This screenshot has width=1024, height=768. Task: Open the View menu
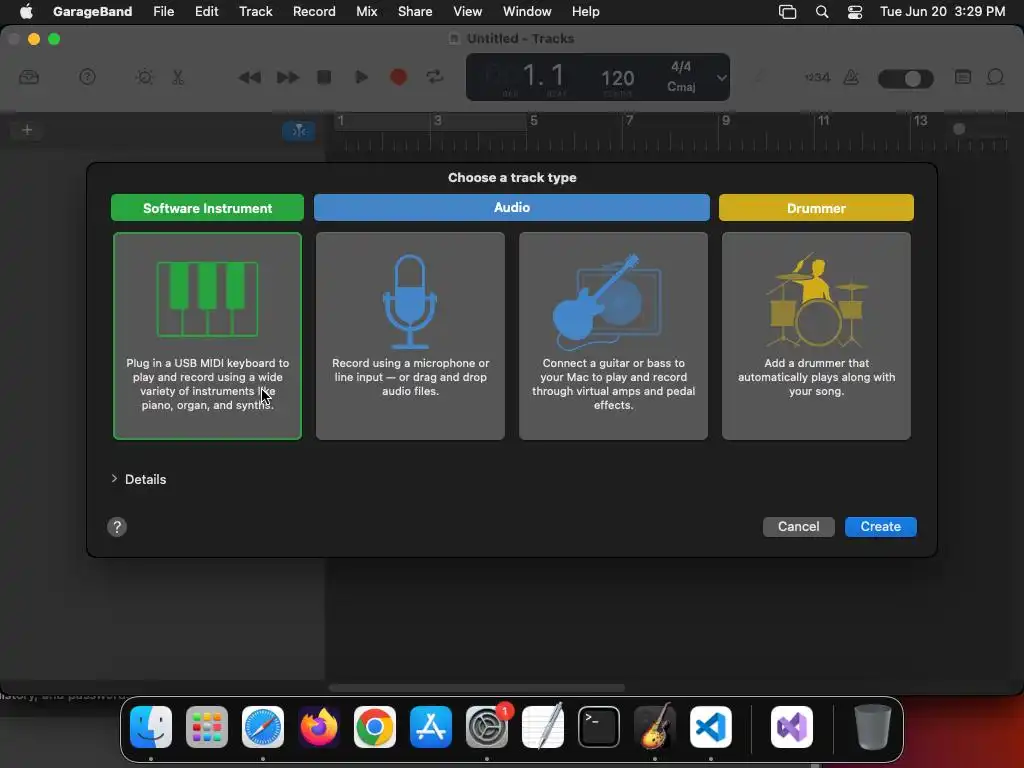(468, 12)
